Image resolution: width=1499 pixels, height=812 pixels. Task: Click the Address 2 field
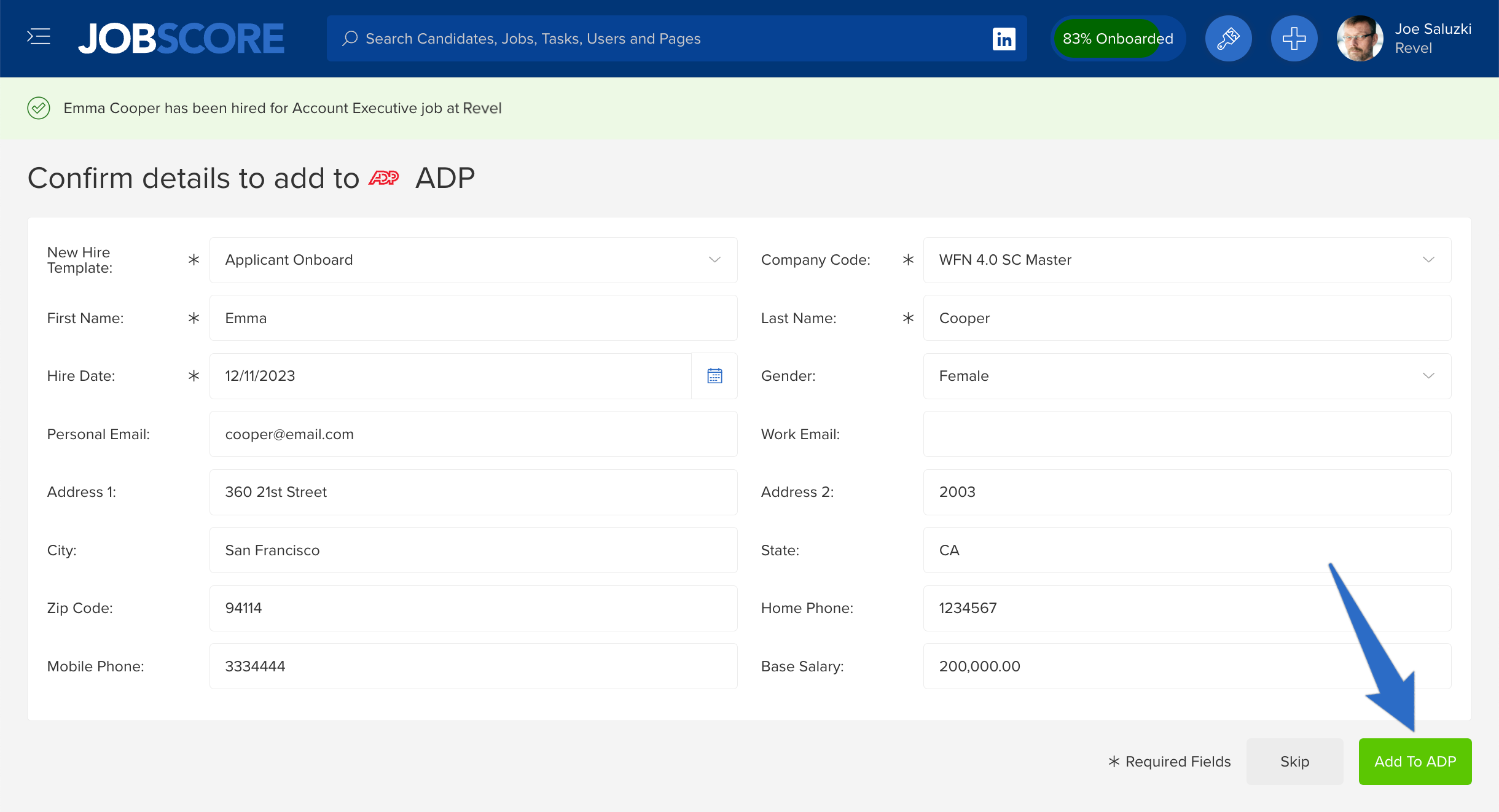[1187, 492]
